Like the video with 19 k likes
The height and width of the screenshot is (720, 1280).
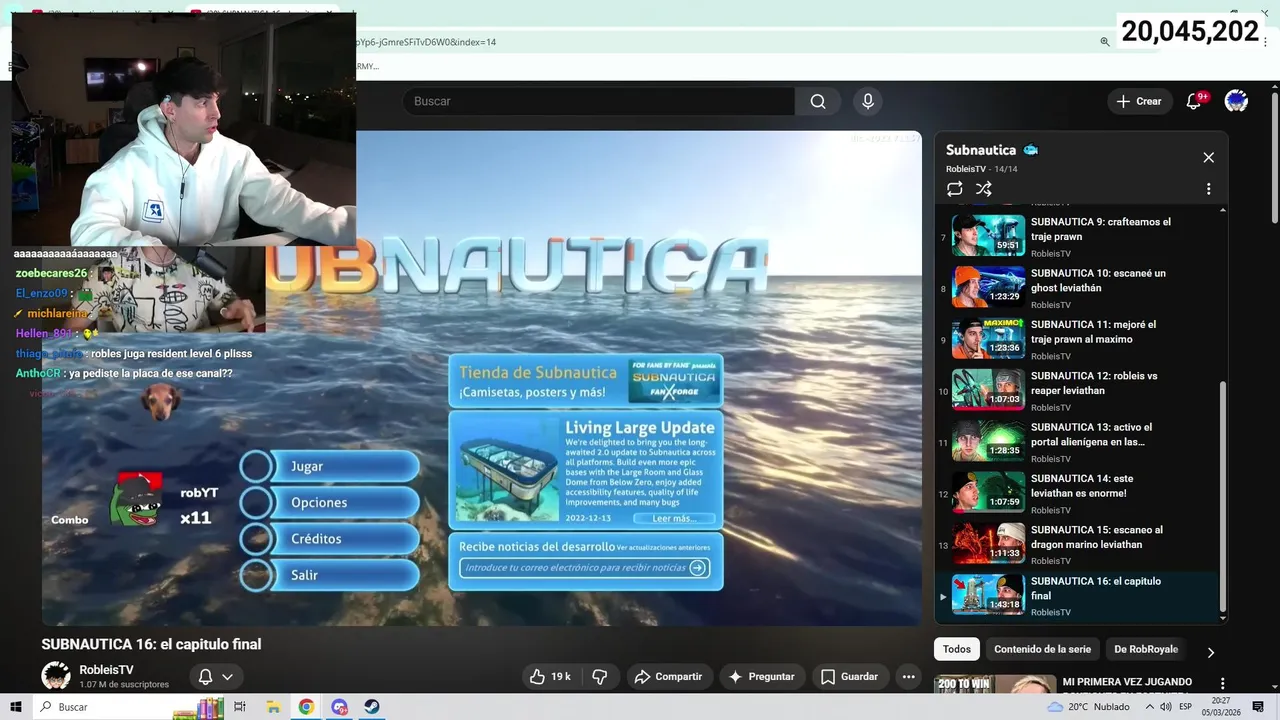pos(550,677)
